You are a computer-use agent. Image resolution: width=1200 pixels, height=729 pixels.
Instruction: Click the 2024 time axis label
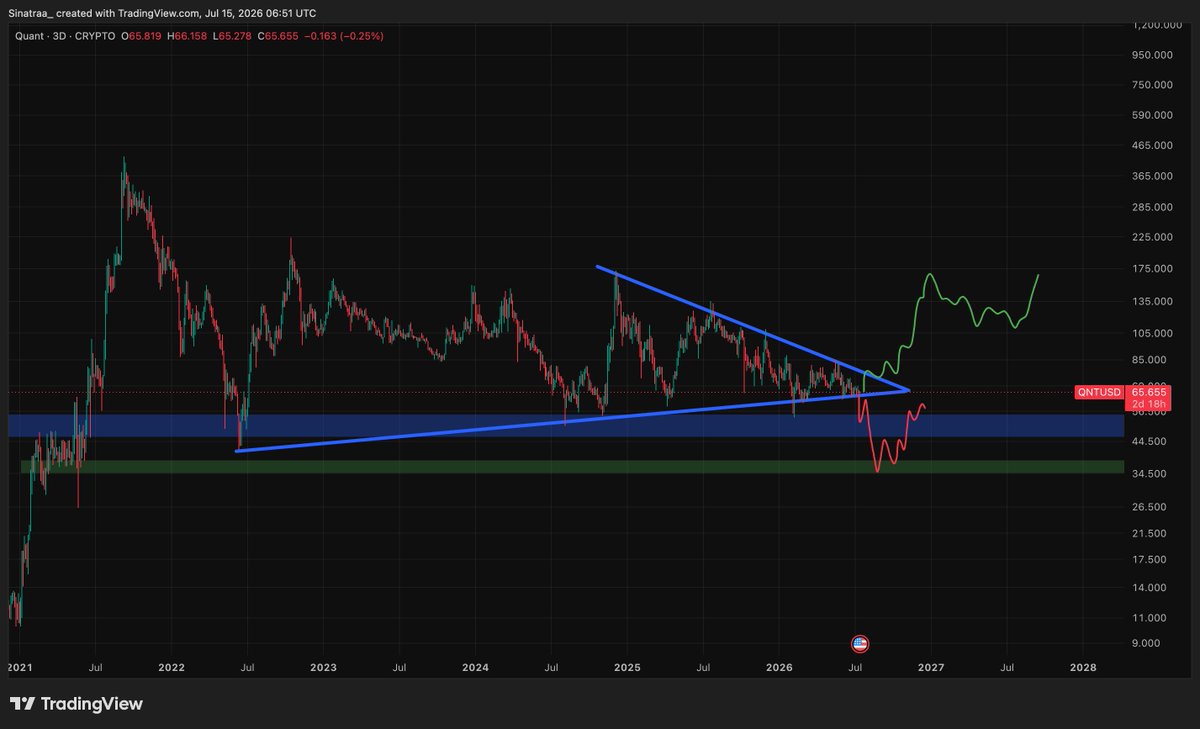[x=475, y=666]
